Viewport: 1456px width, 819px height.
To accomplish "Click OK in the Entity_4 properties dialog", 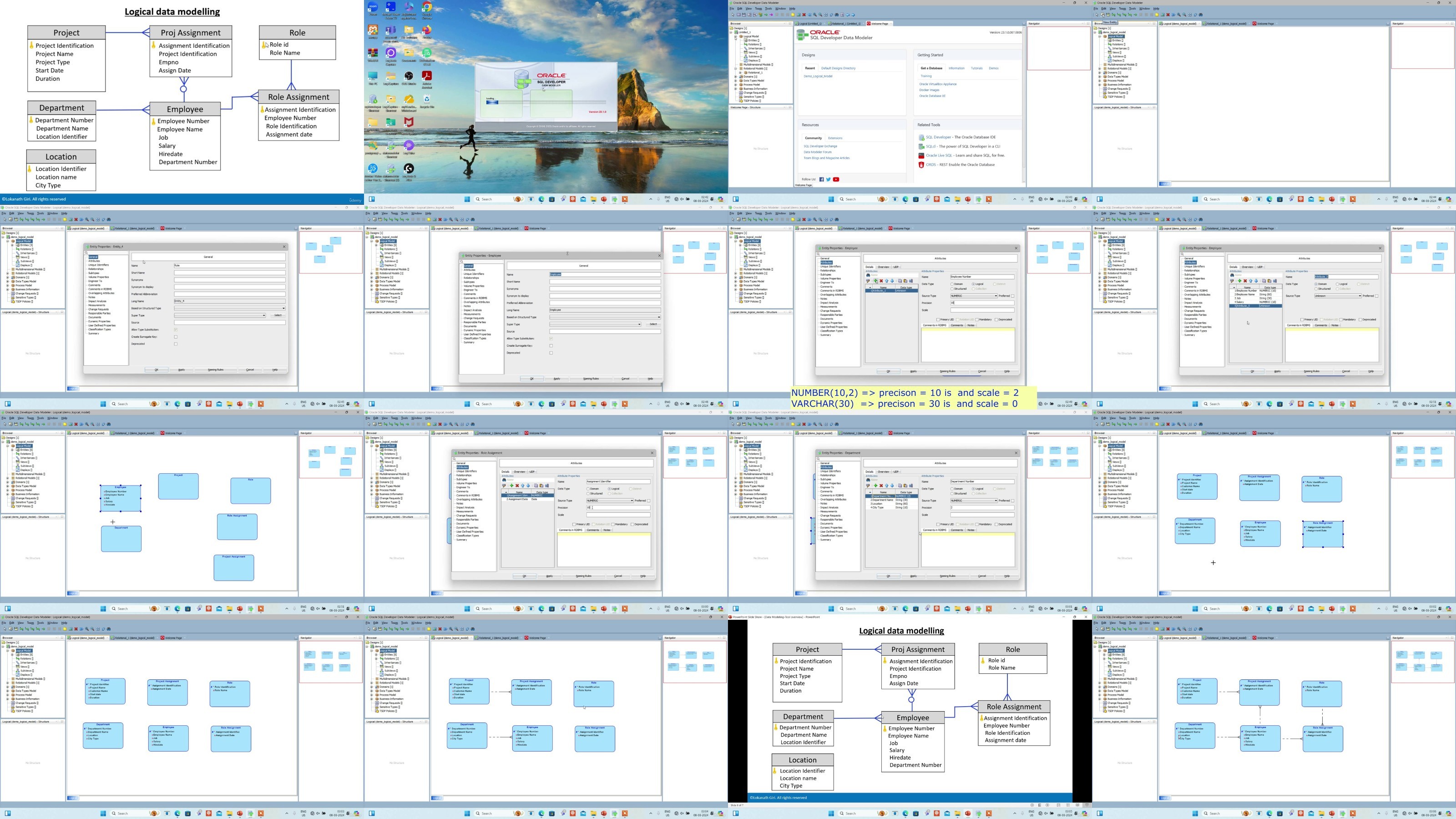I will 157,369.
